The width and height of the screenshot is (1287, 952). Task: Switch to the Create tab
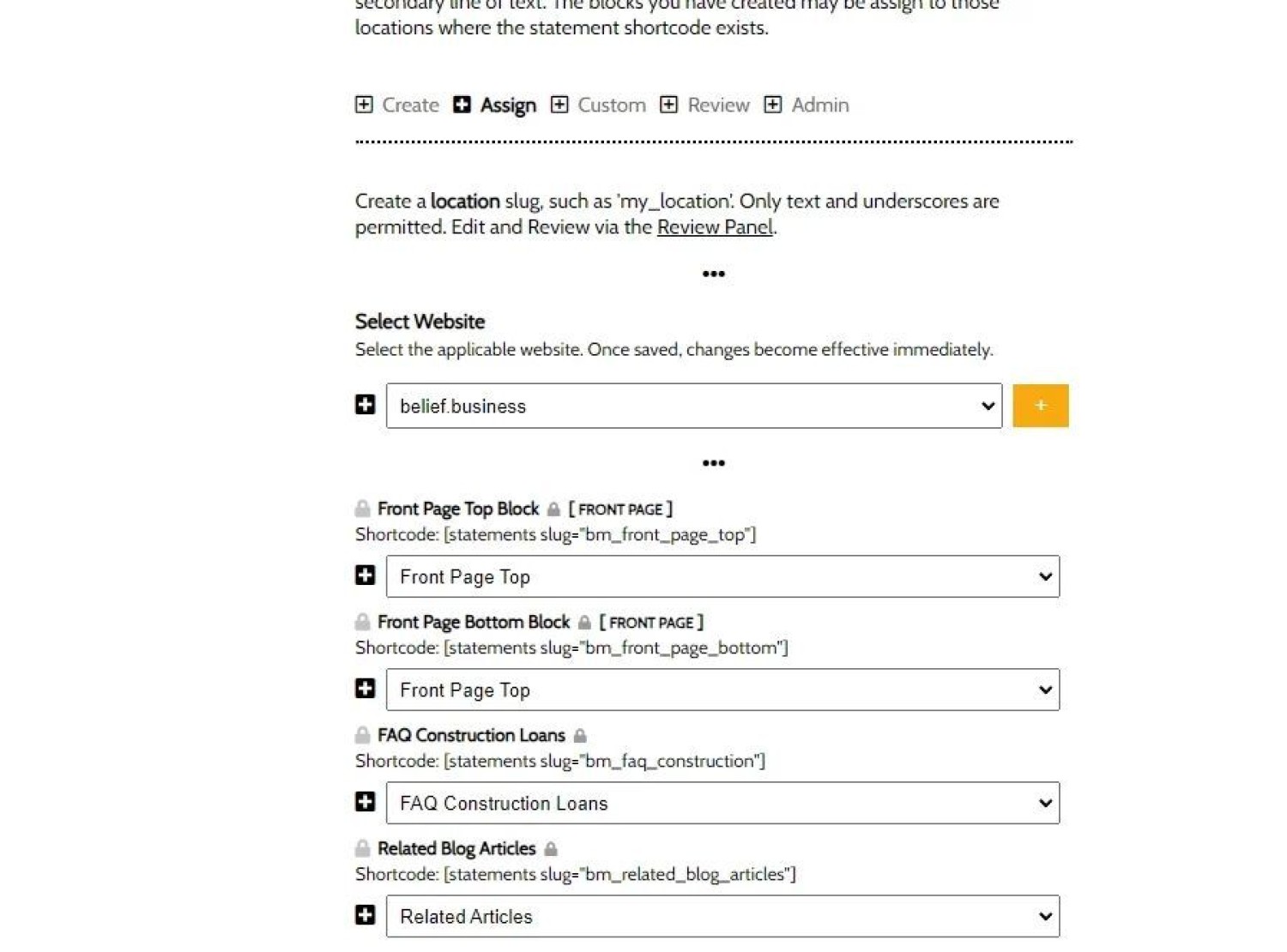pyautogui.click(x=410, y=105)
